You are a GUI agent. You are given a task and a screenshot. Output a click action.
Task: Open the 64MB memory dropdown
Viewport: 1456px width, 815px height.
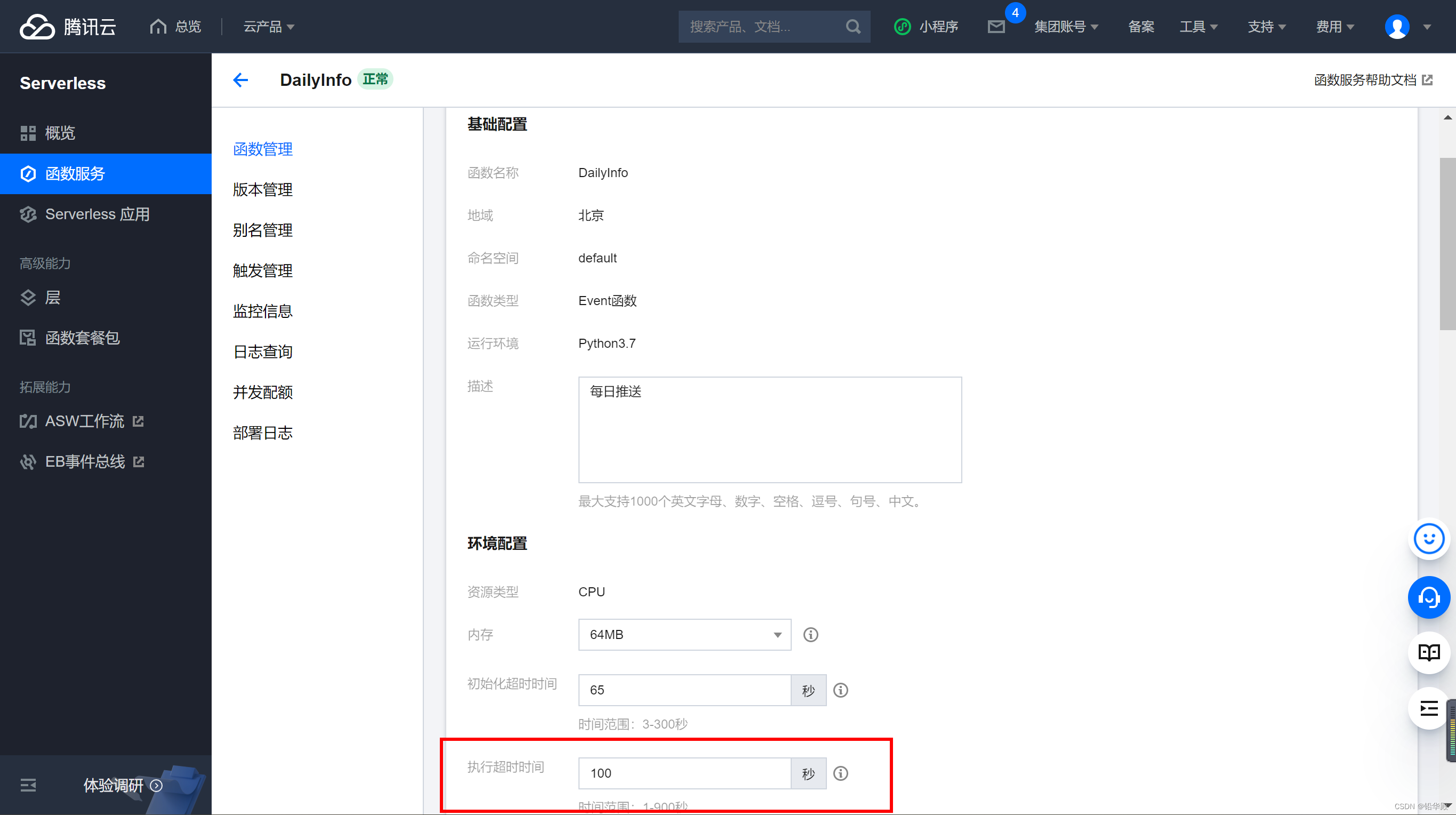pyautogui.click(x=684, y=635)
